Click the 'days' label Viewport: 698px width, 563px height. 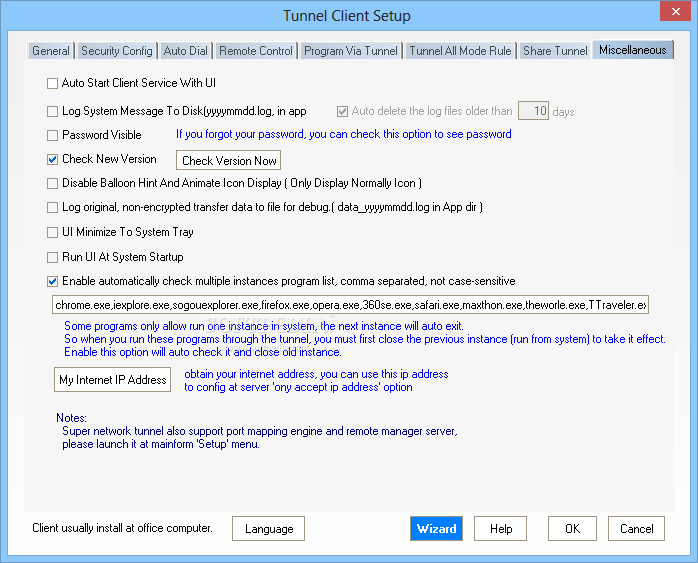pyautogui.click(x=563, y=112)
